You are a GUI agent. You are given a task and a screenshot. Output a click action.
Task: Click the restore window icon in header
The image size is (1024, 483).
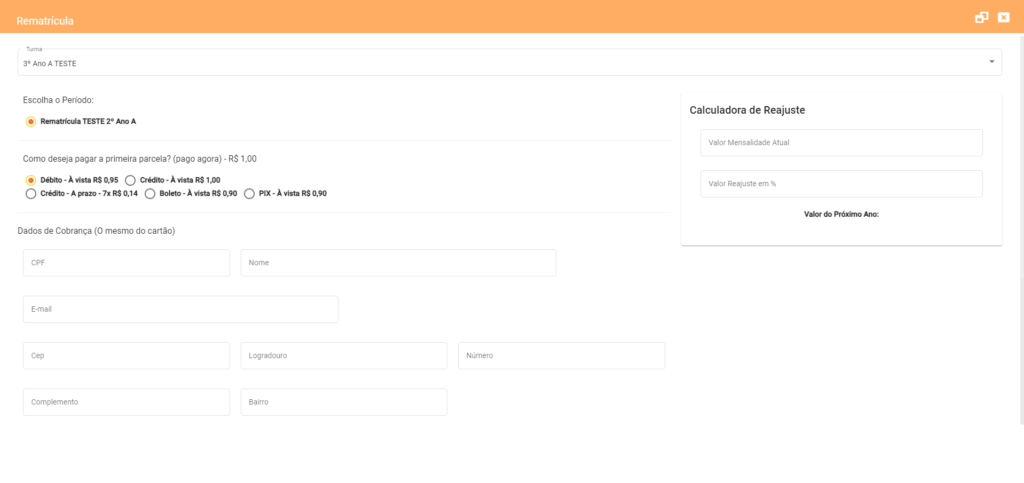982,18
